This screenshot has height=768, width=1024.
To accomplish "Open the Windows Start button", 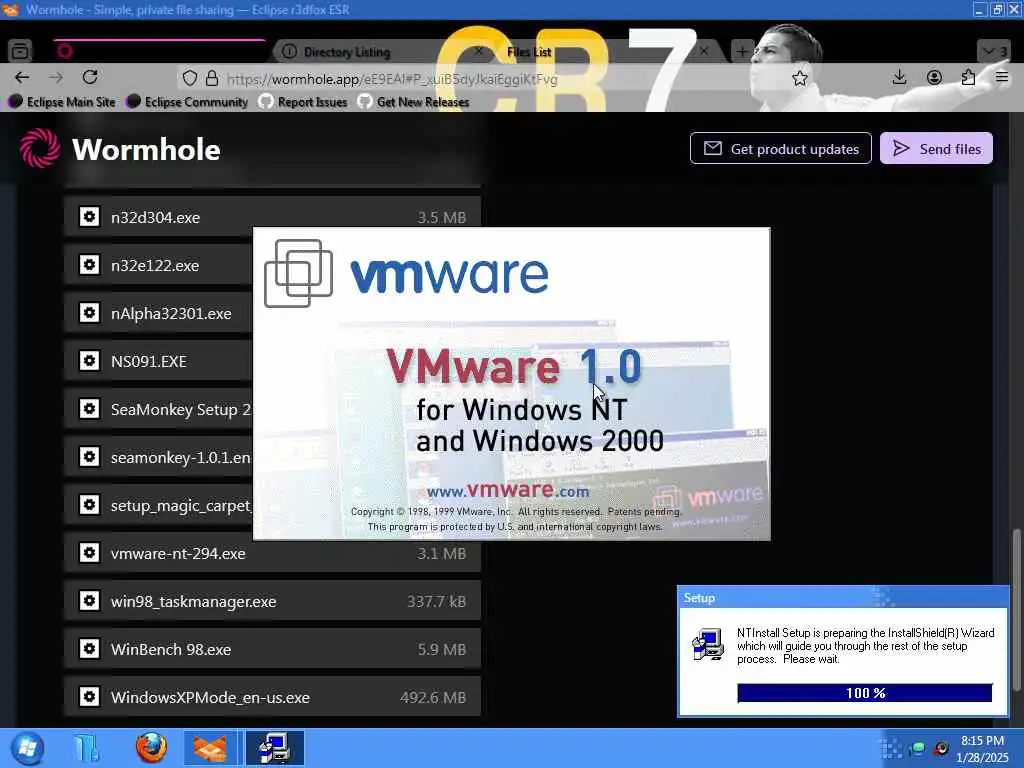I will pos(27,748).
